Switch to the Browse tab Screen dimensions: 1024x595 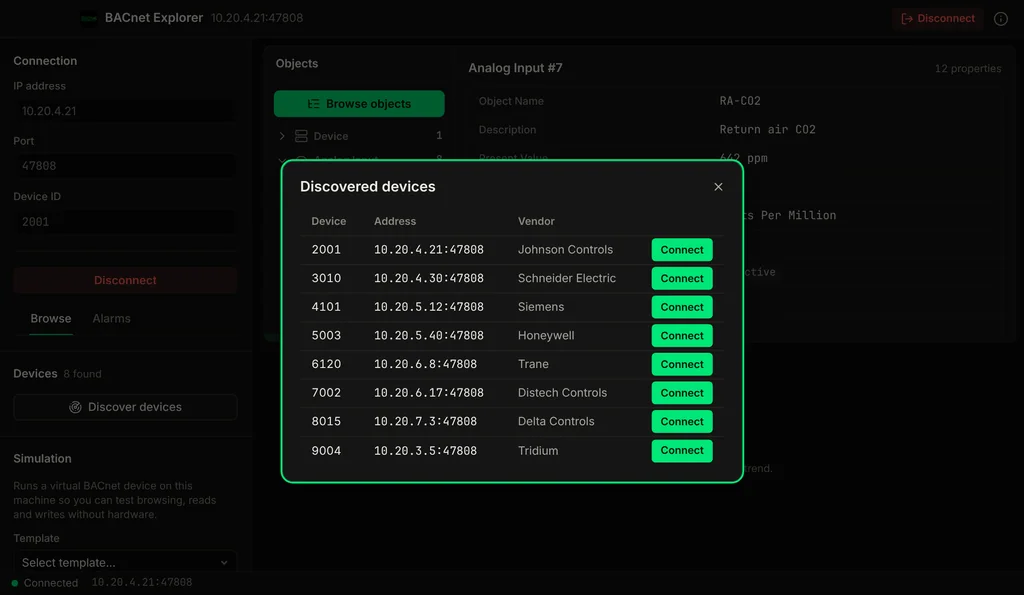point(51,319)
